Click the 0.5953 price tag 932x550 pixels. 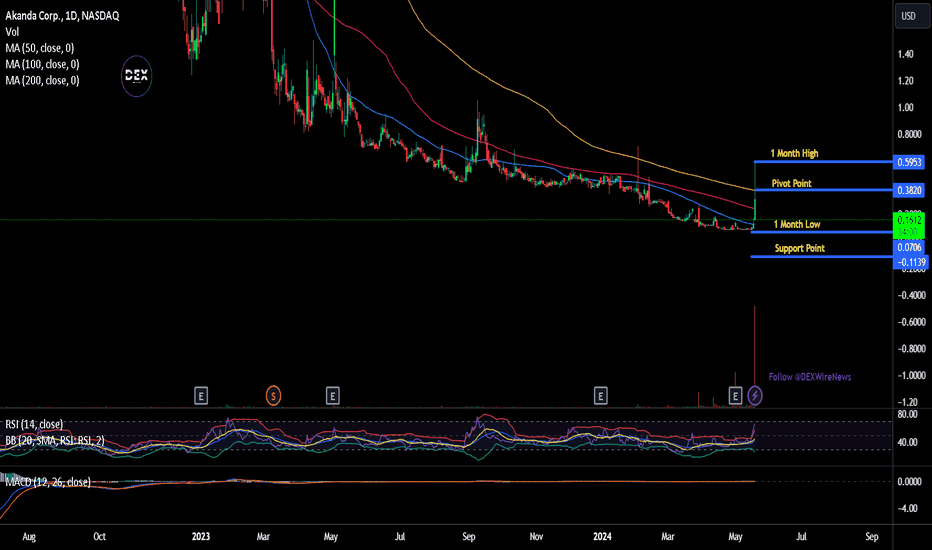[x=909, y=162]
